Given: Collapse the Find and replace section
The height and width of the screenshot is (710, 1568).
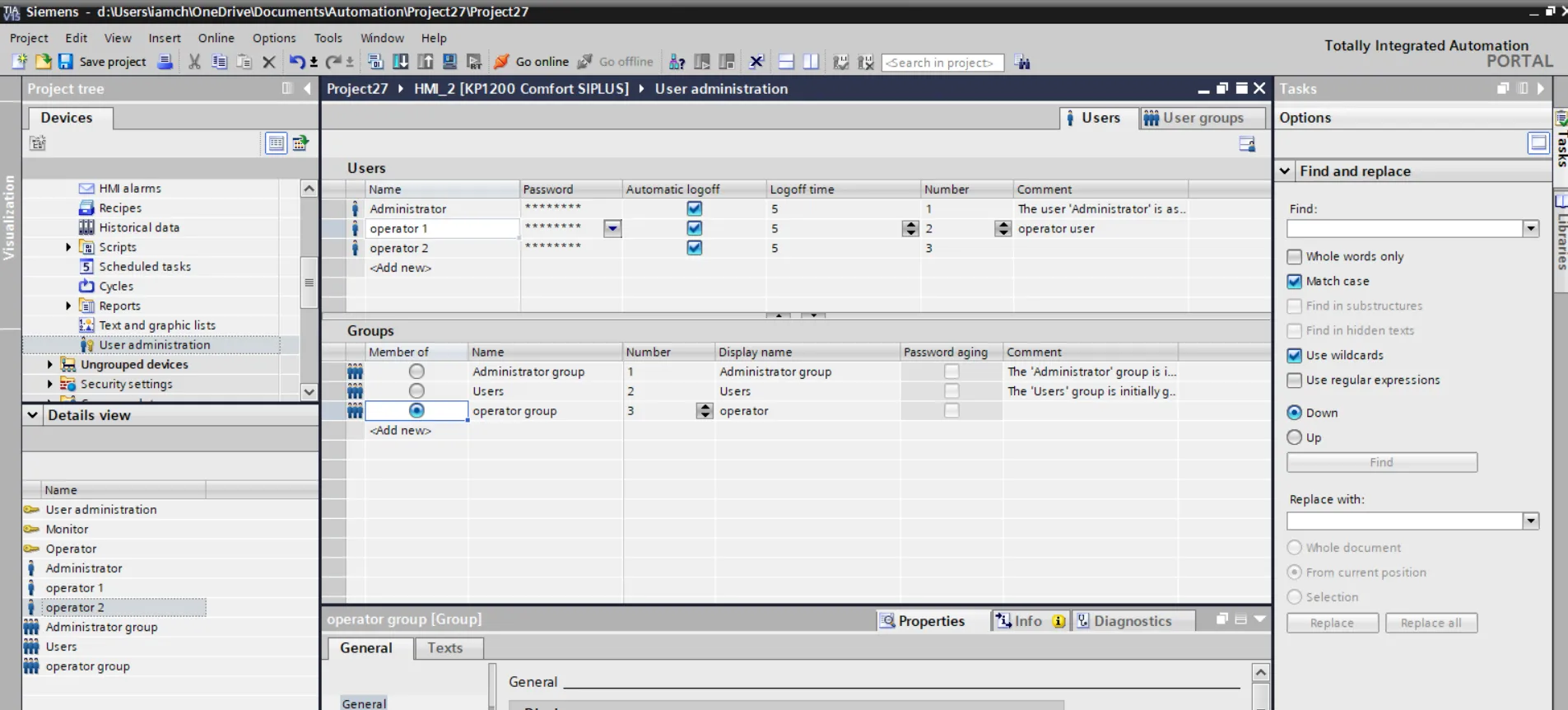Looking at the screenshot, I should tap(1285, 171).
